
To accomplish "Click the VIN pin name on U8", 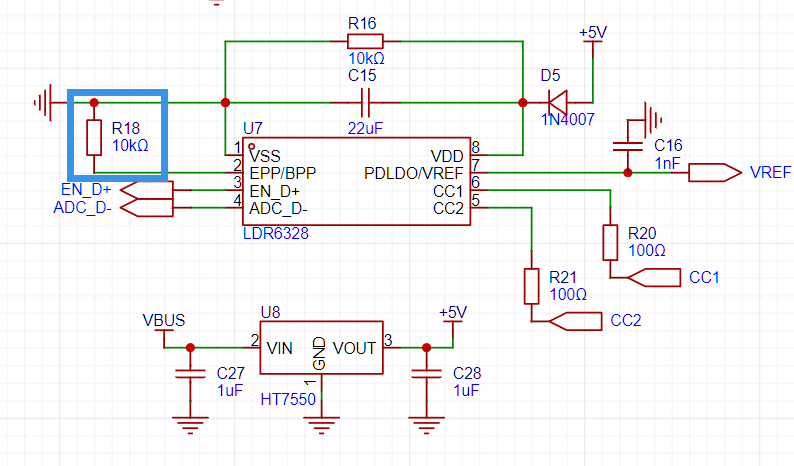I will pos(280,348).
